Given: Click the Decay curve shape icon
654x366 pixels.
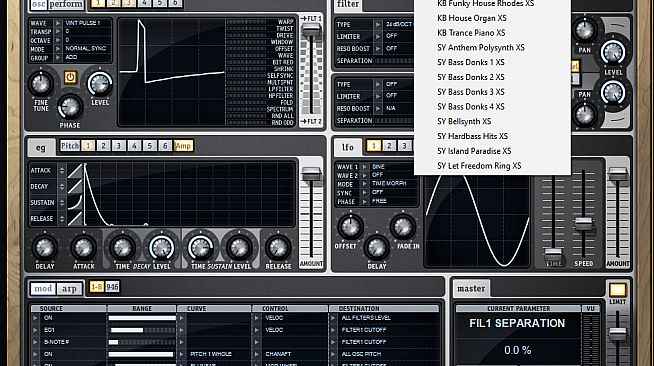Looking at the screenshot, I should 75,186.
